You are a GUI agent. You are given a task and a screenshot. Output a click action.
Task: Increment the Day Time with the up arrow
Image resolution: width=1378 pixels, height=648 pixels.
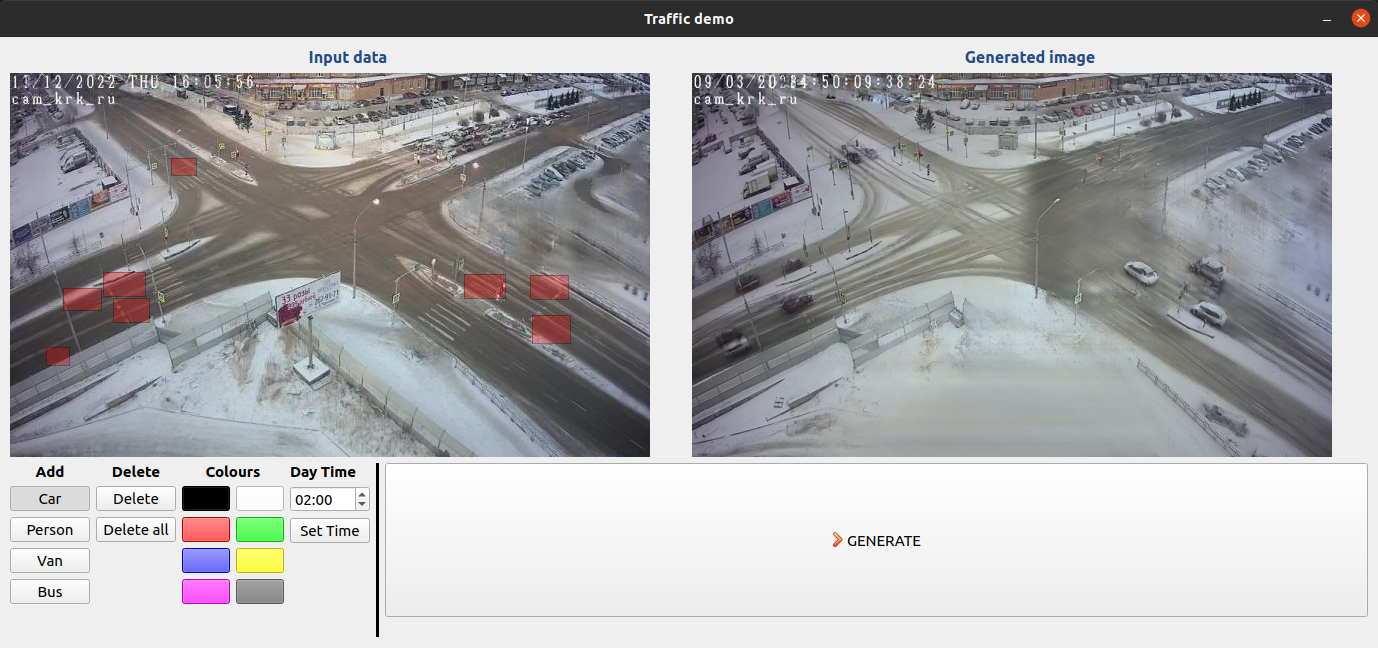pyautogui.click(x=361, y=493)
